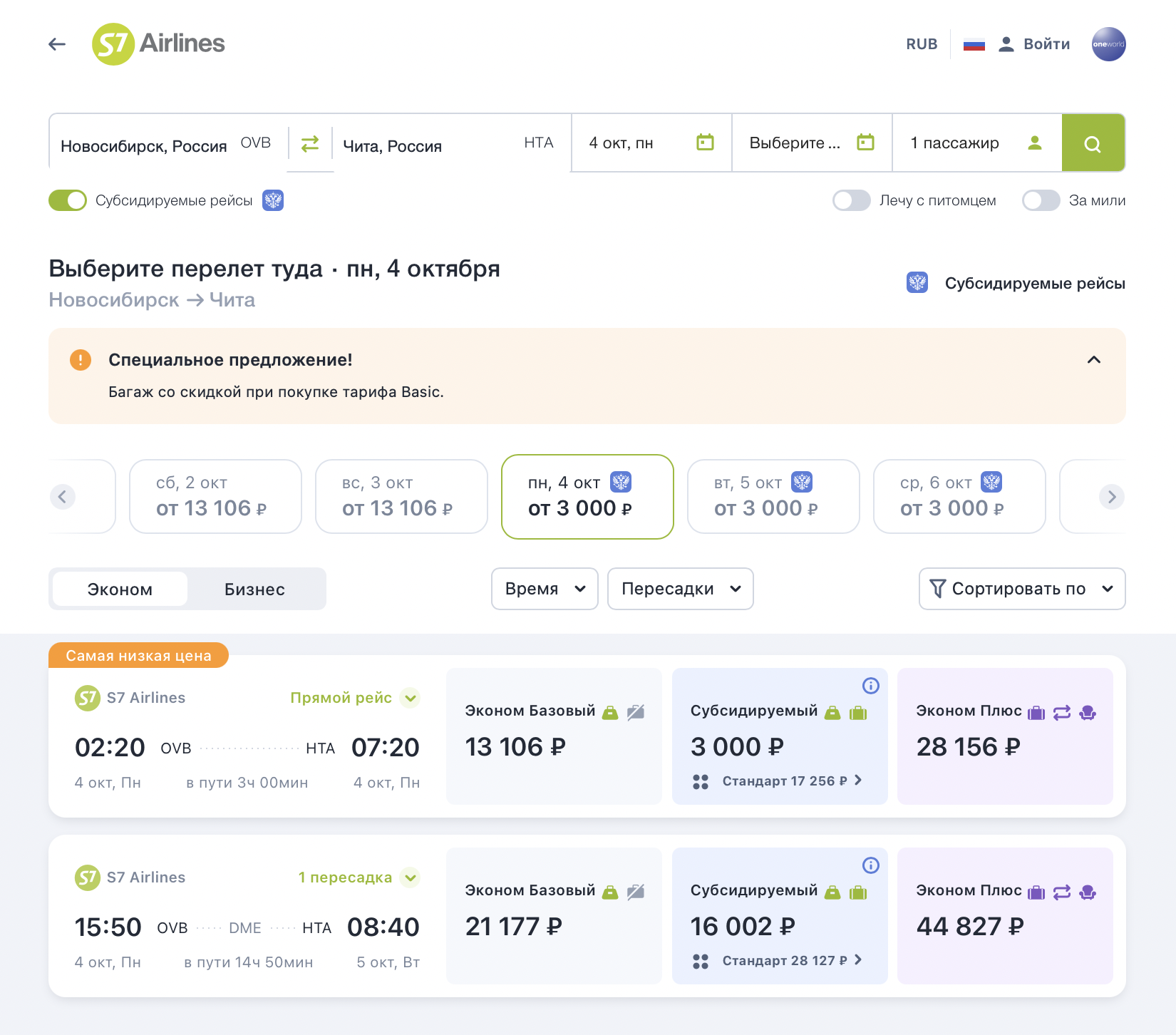Expand details of the 1 пересадка flight
The width and height of the screenshot is (1176, 1035).
pos(410,877)
